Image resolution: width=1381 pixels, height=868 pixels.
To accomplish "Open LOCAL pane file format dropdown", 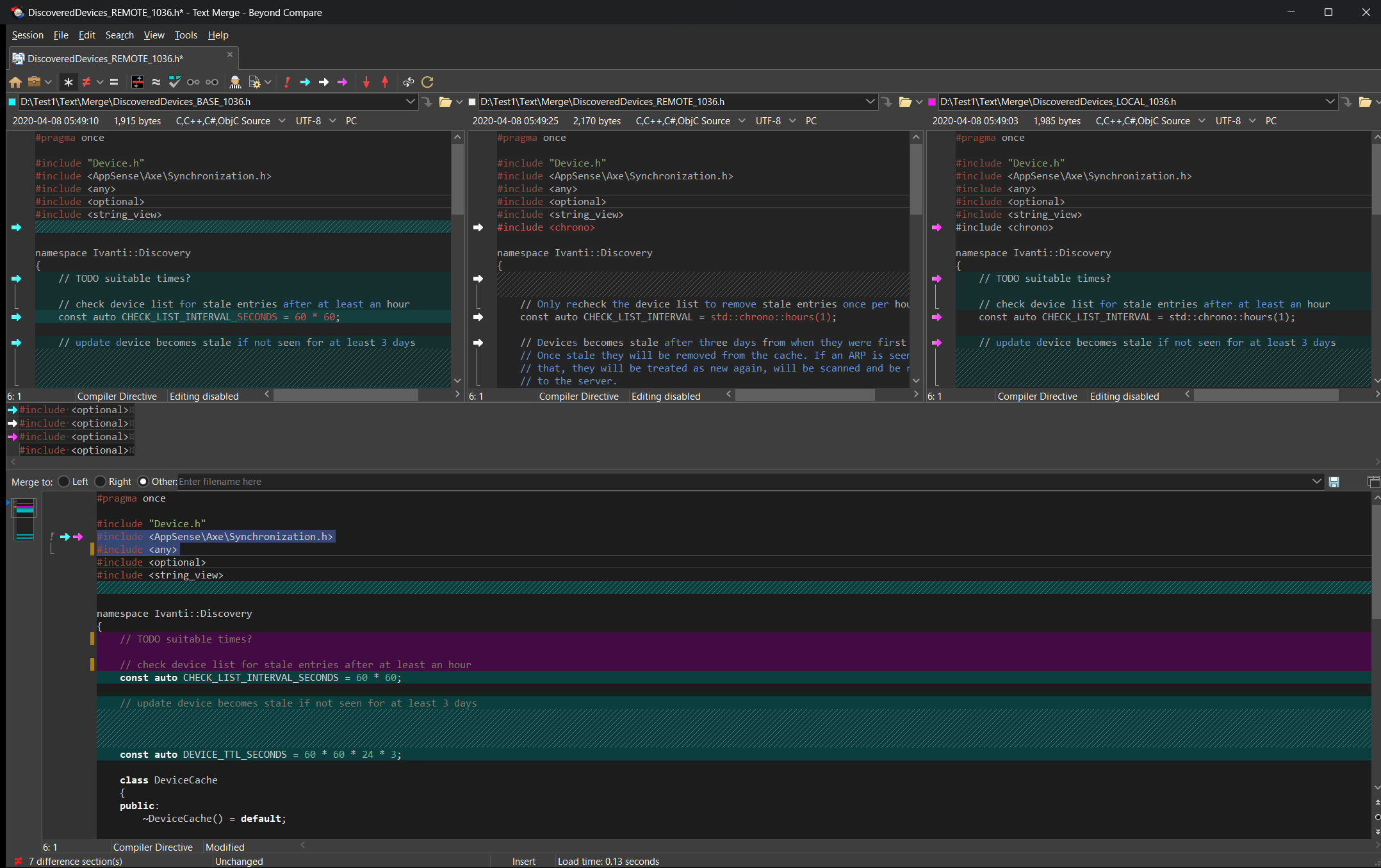I will pyautogui.click(x=1202, y=121).
